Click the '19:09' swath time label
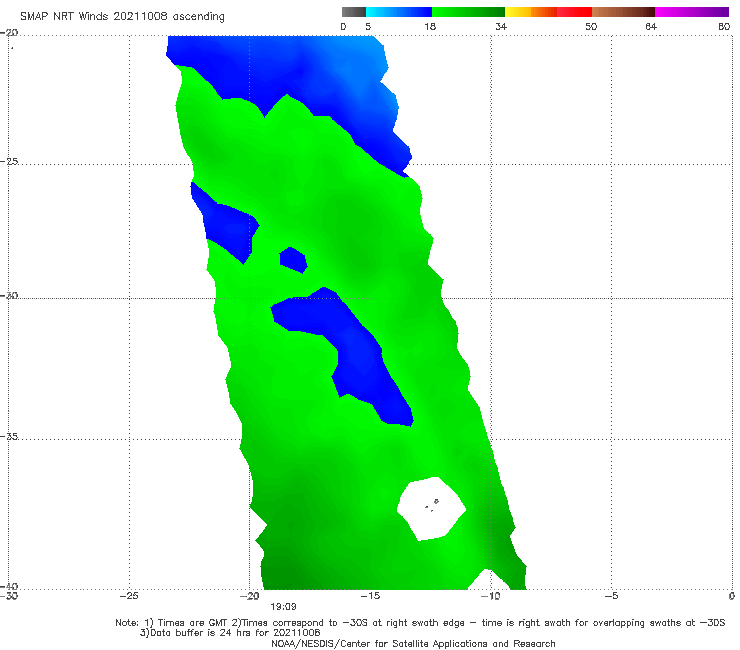 pos(283,607)
